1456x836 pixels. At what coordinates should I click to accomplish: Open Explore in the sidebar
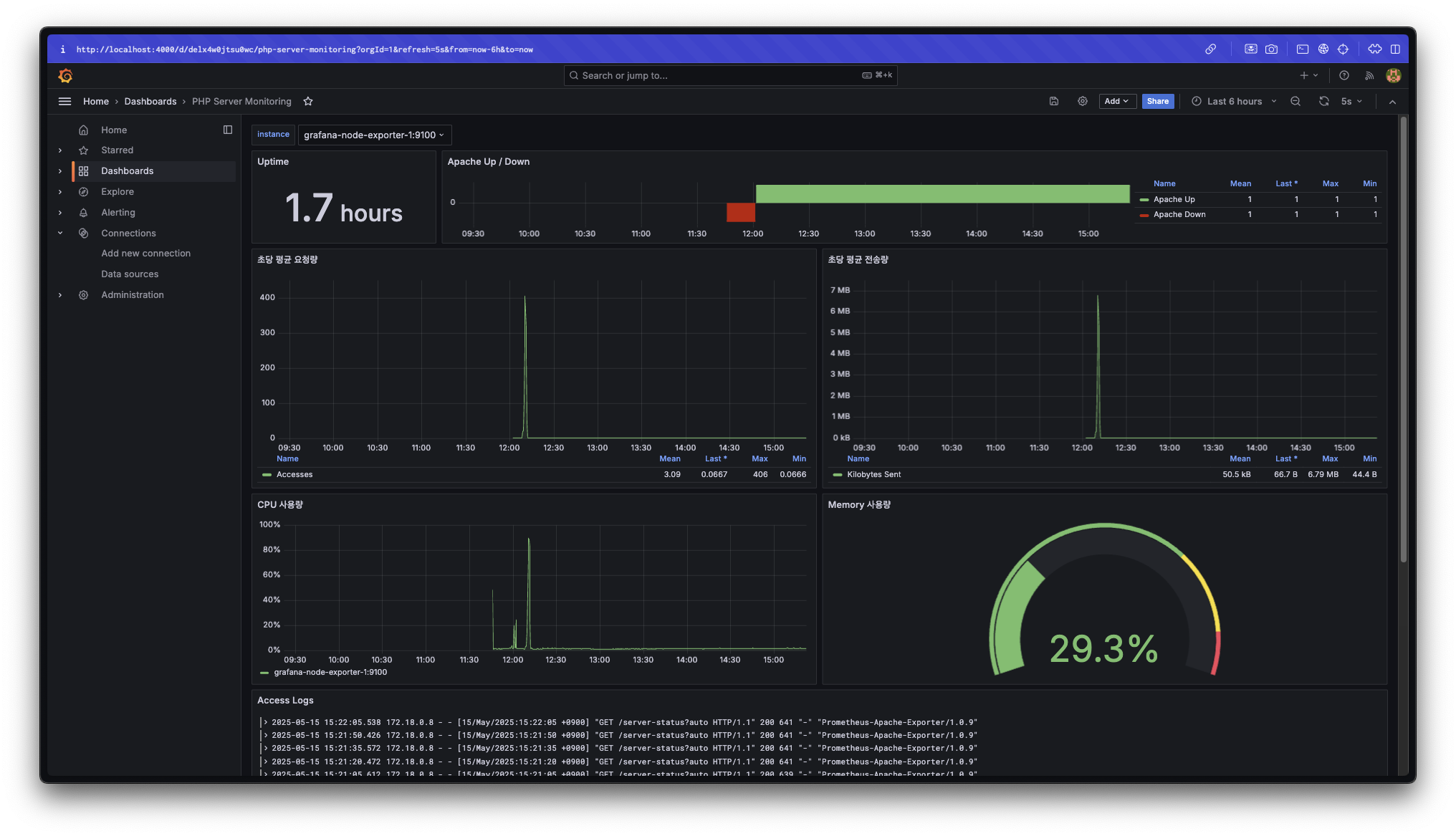(x=118, y=191)
